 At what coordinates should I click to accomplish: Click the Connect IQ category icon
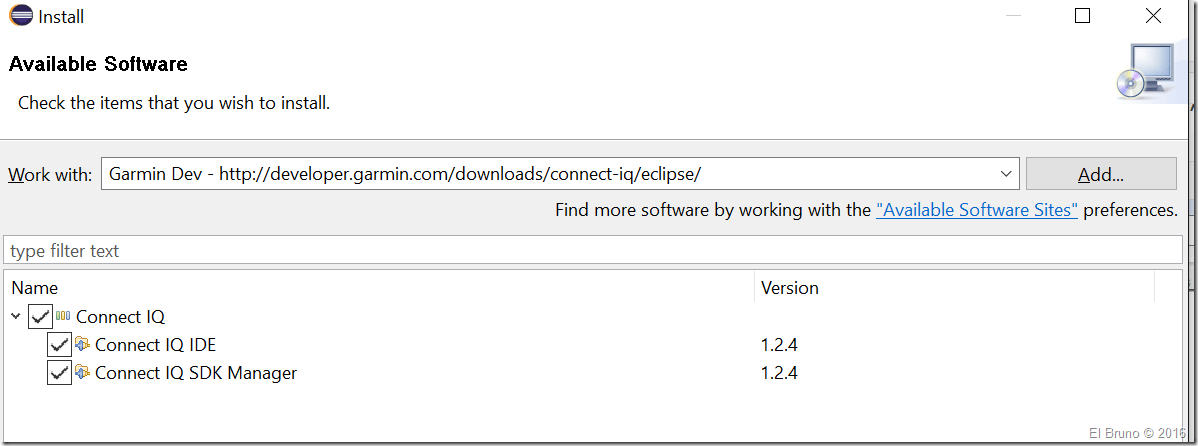click(63, 317)
